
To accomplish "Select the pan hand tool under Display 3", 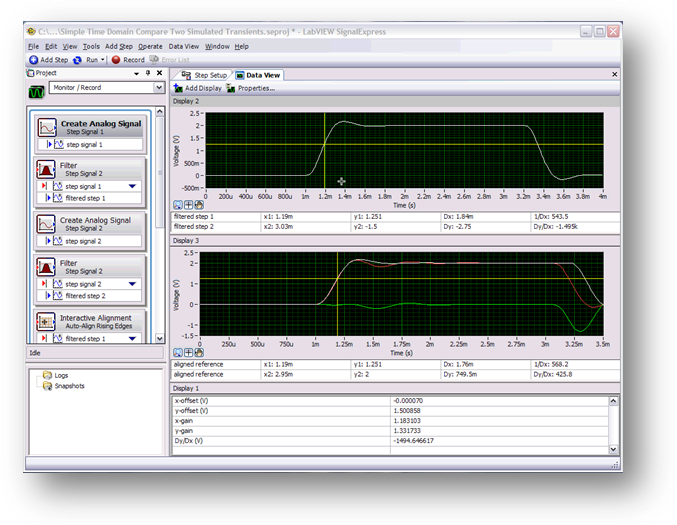I will pos(199,352).
